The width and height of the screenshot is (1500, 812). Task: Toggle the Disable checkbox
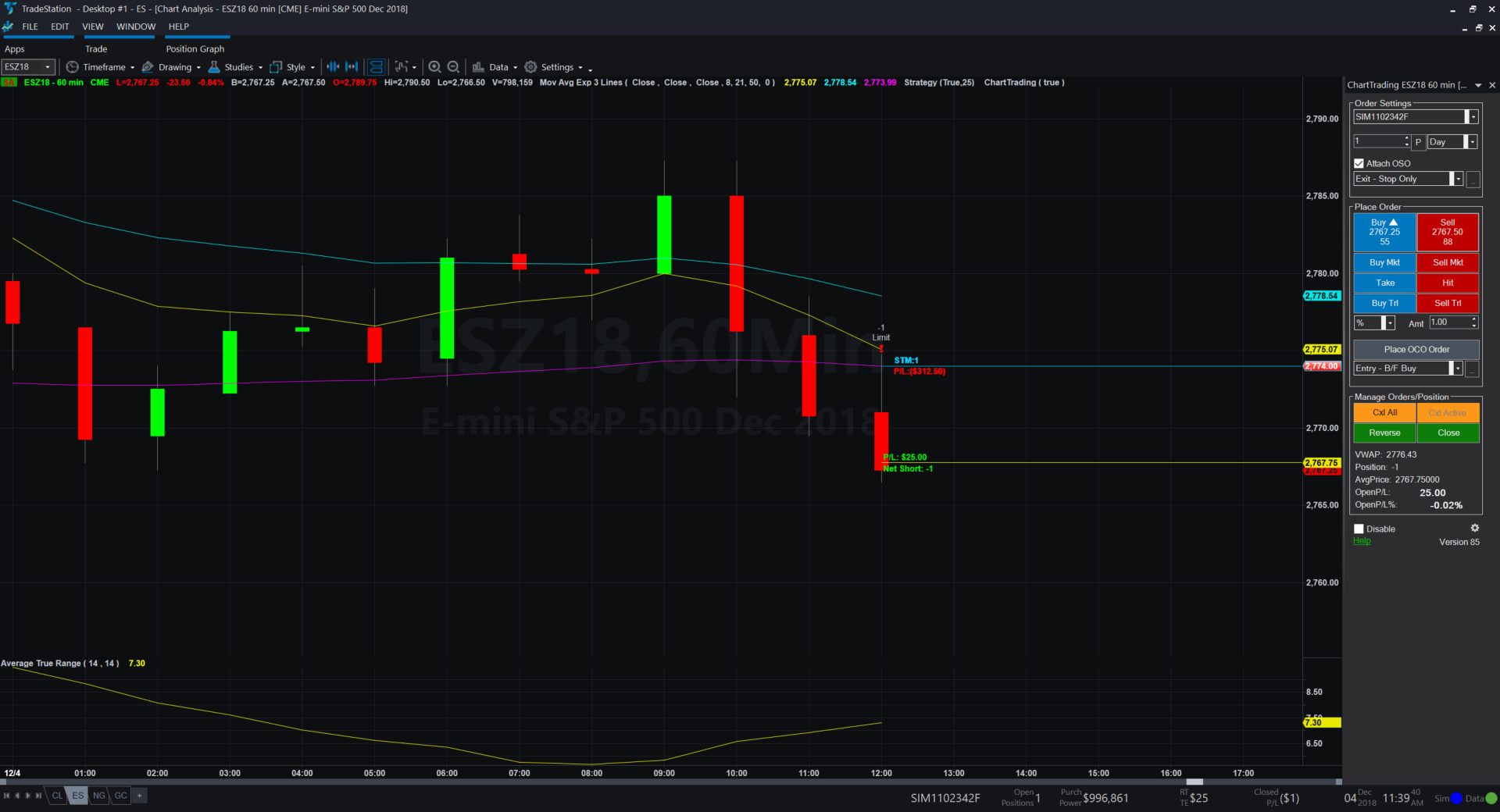point(1359,529)
